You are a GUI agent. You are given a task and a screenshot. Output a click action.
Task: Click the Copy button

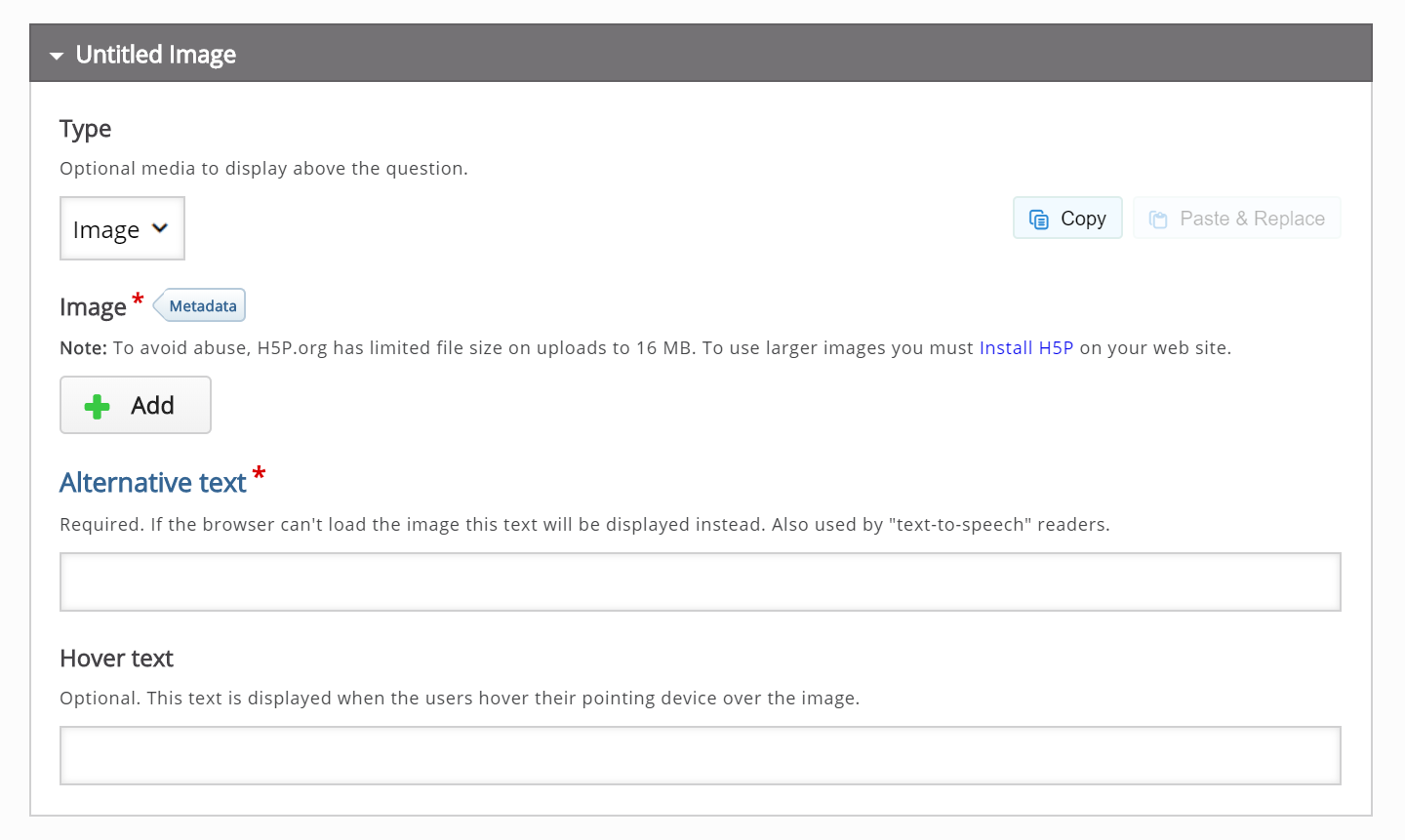1067,218
